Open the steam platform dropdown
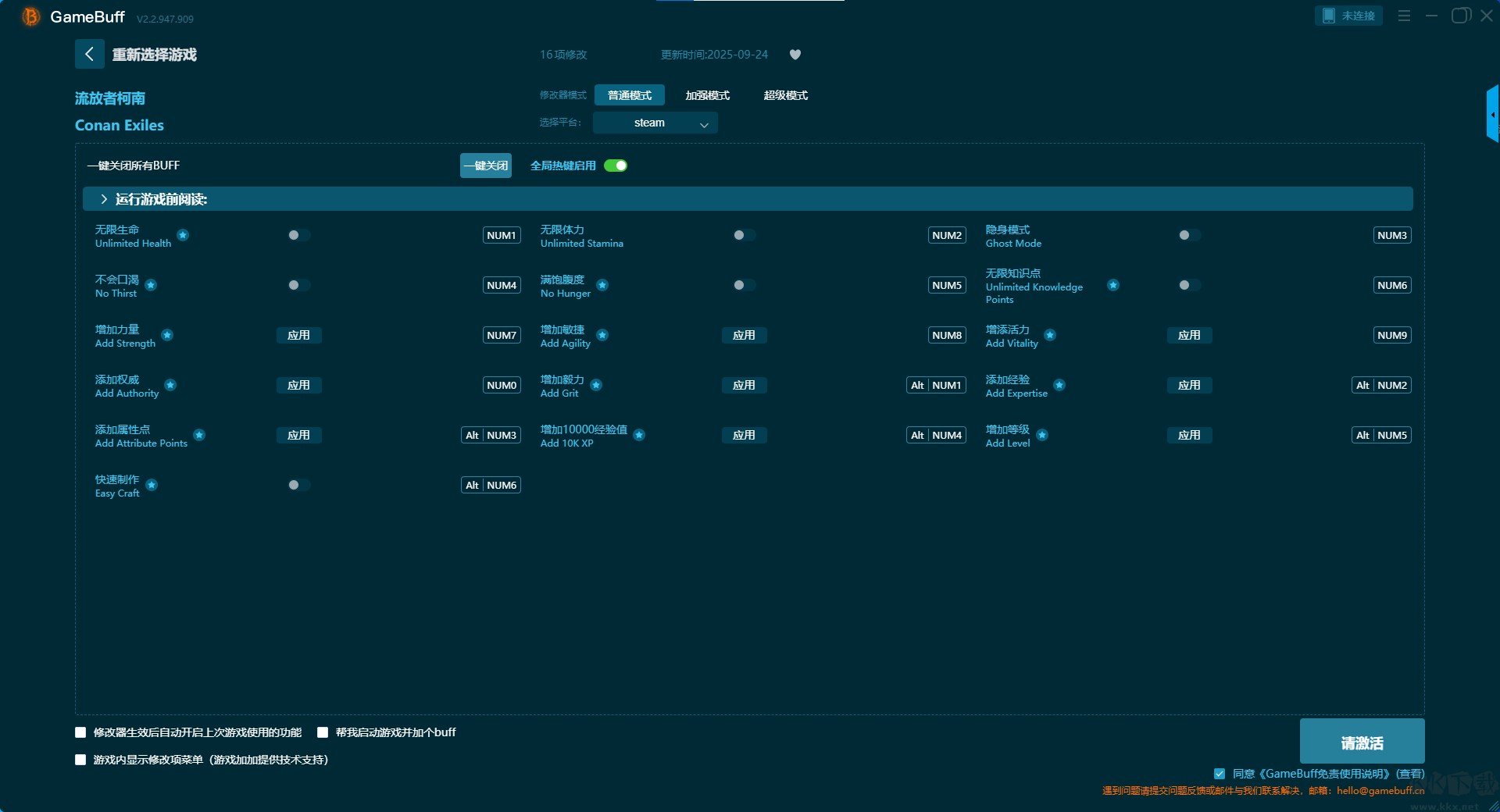Viewport: 1500px width, 812px height. coord(655,123)
